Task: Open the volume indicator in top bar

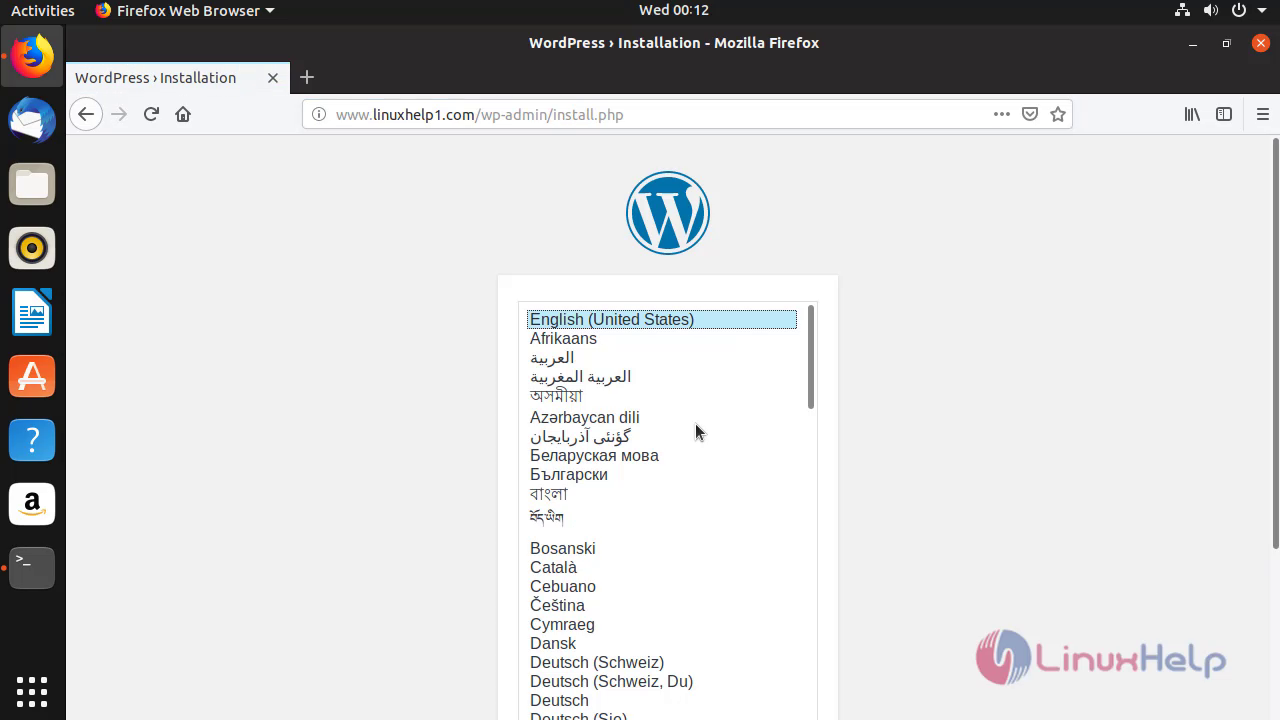Action: [1211, 10]
